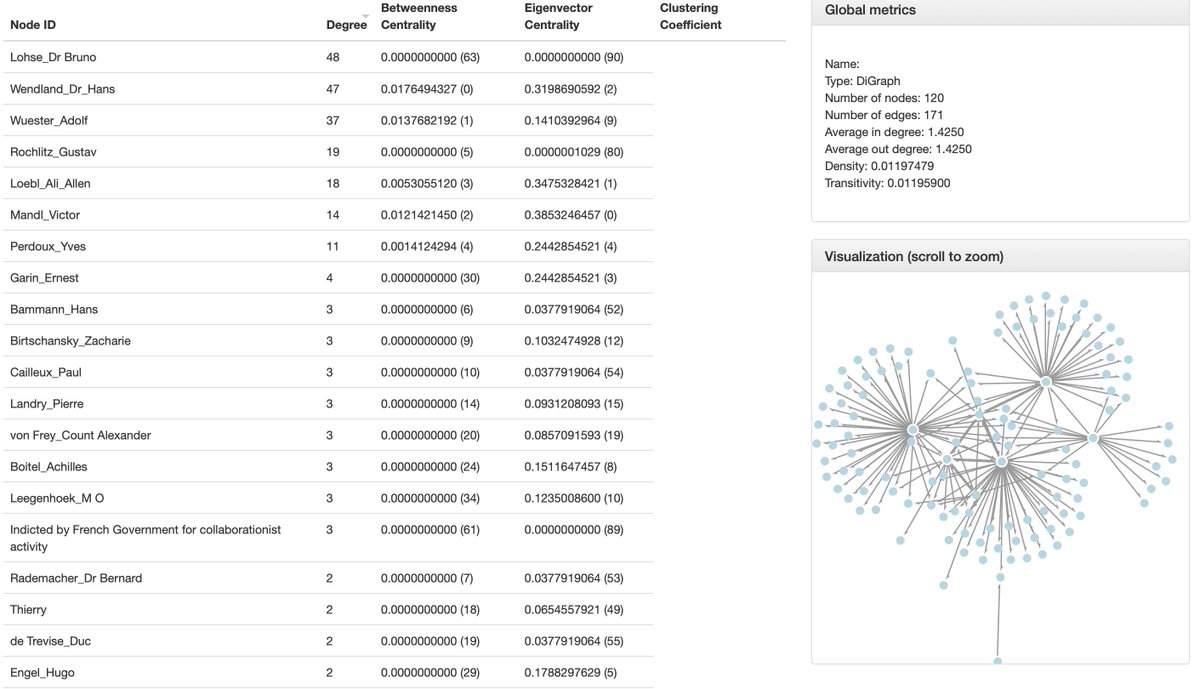Click eigenvector value 0.0000001029 (80)

[x=574, y=152]
